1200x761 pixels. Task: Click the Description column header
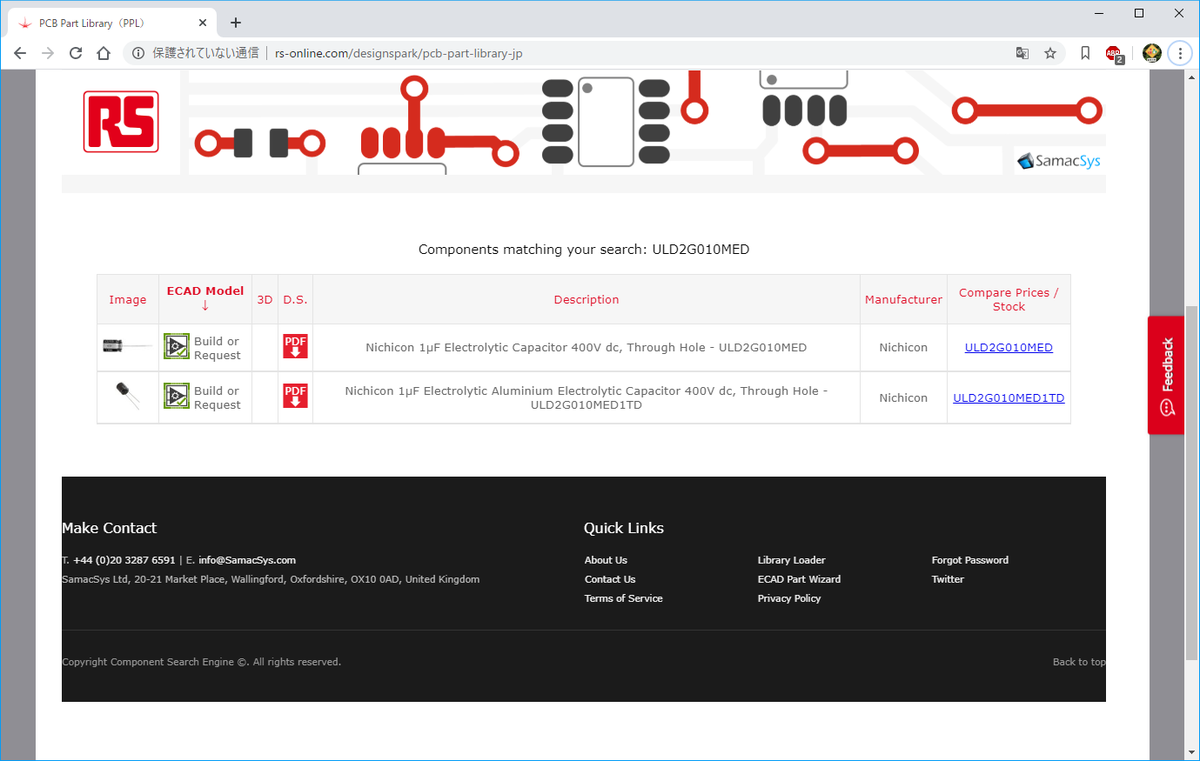click(x=586, y=300)
